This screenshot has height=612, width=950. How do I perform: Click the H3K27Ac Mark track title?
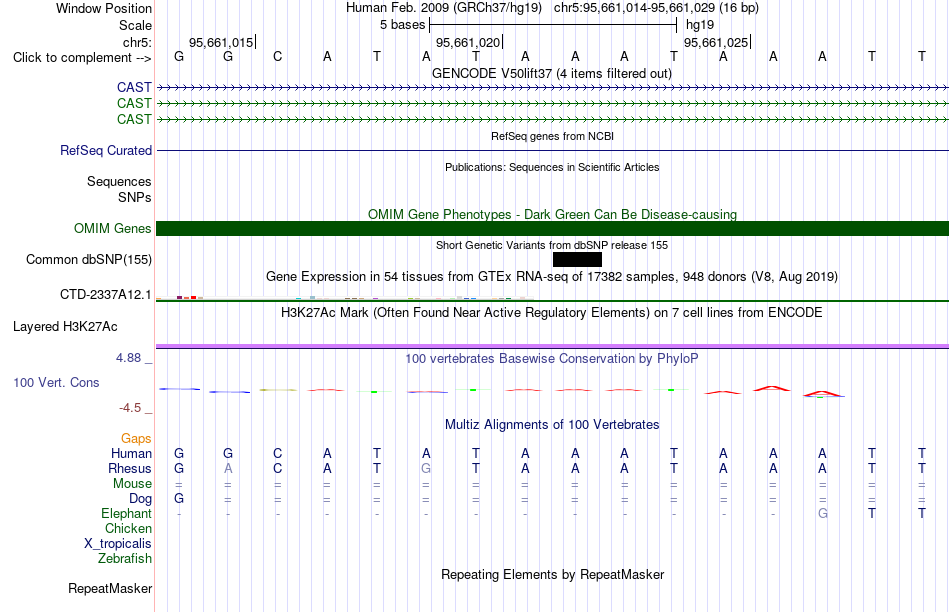(552, 313)
